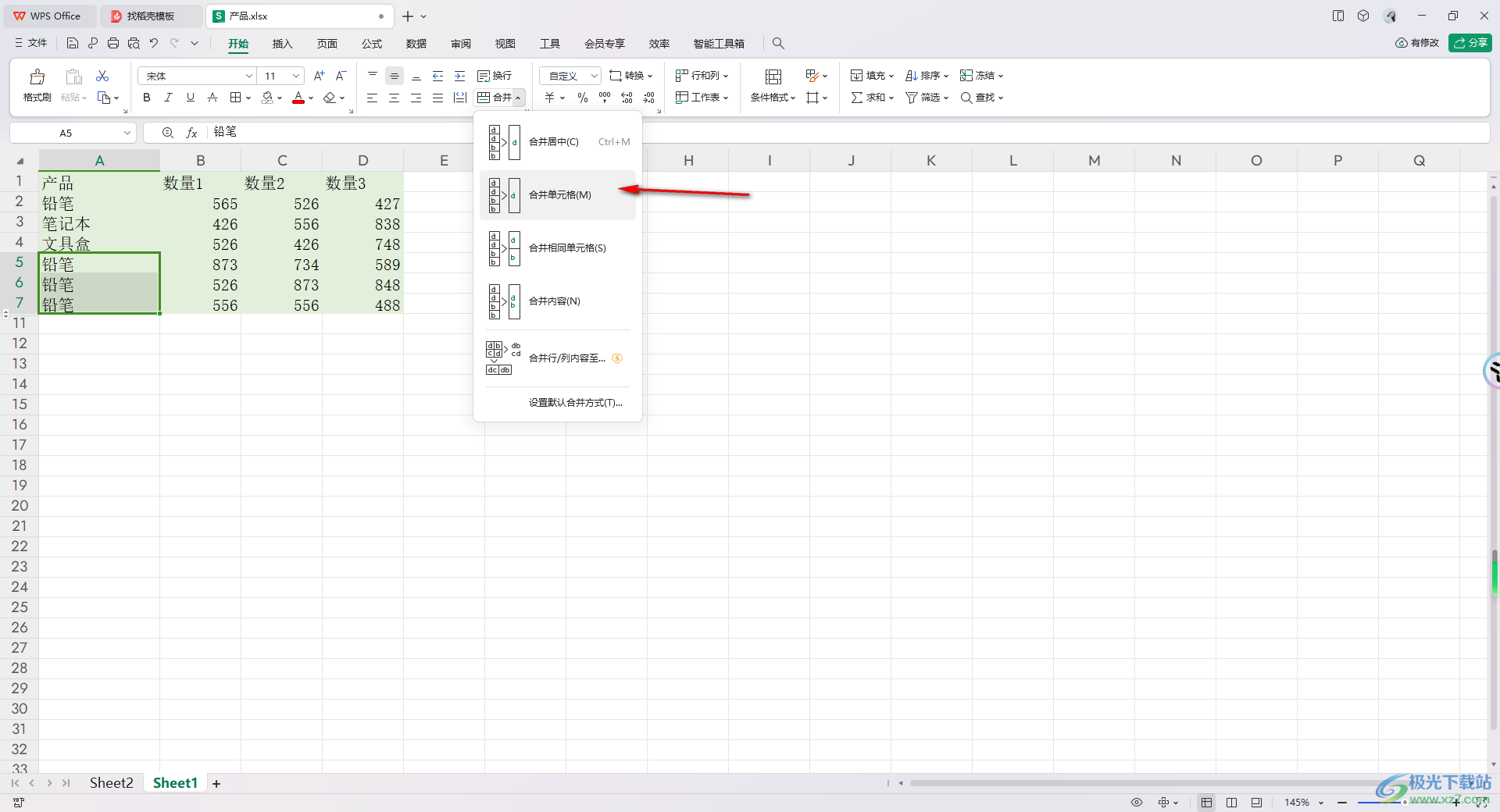Toggle Italic formatting

[168, 98]
